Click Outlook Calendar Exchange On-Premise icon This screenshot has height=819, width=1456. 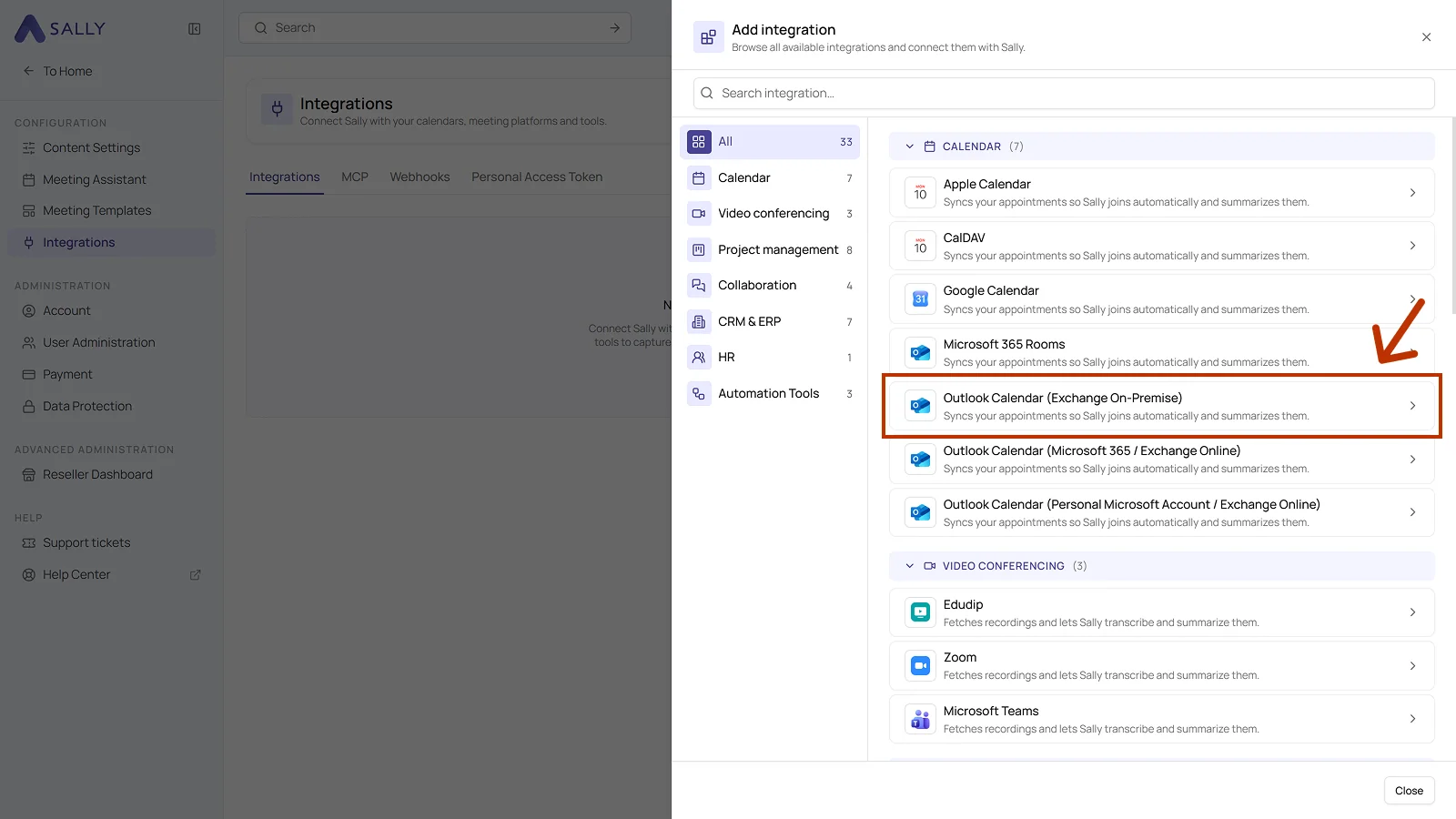click(x=920, y=406)
